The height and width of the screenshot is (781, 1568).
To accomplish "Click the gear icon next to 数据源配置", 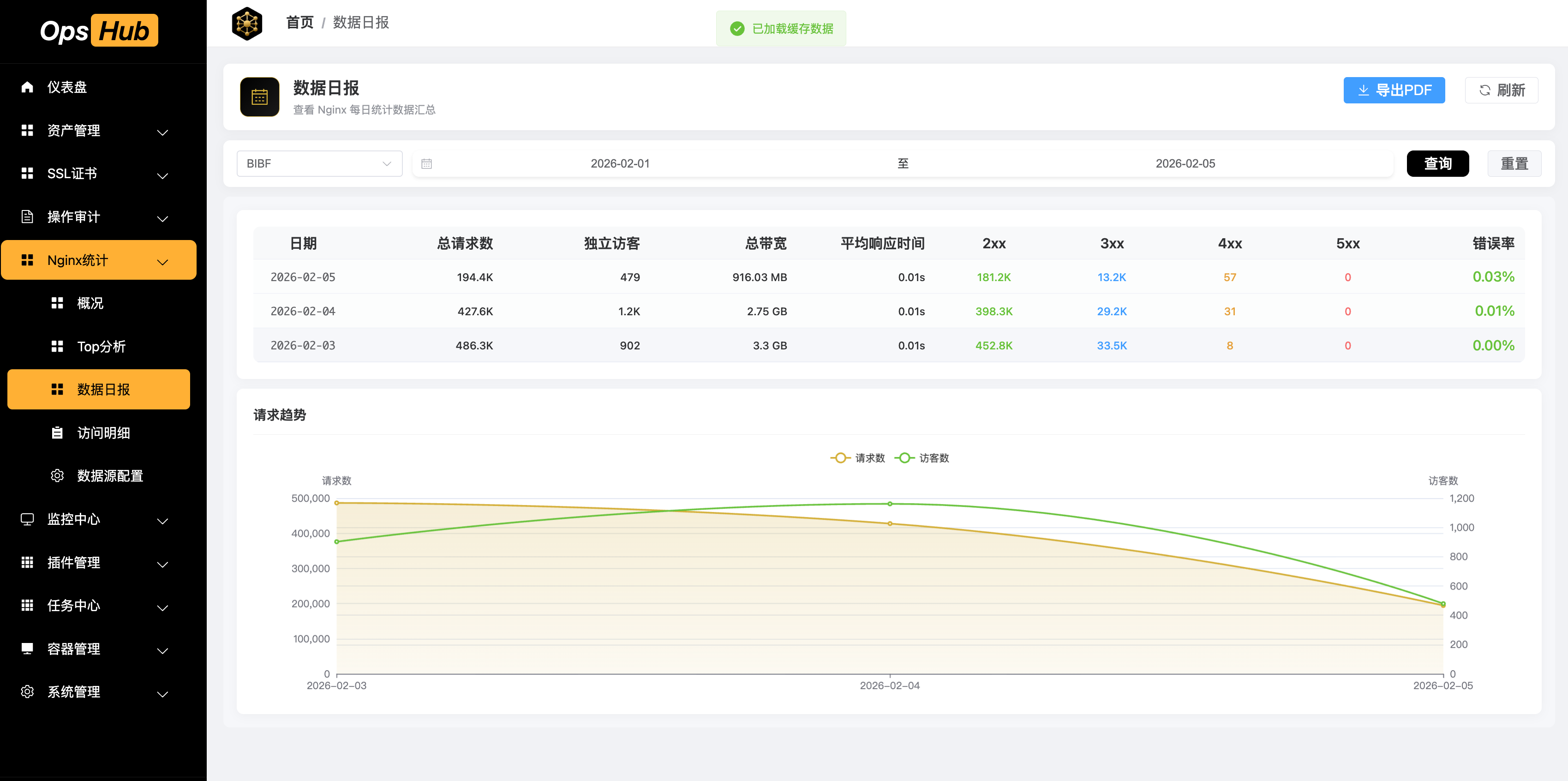I will pos(57,475).
